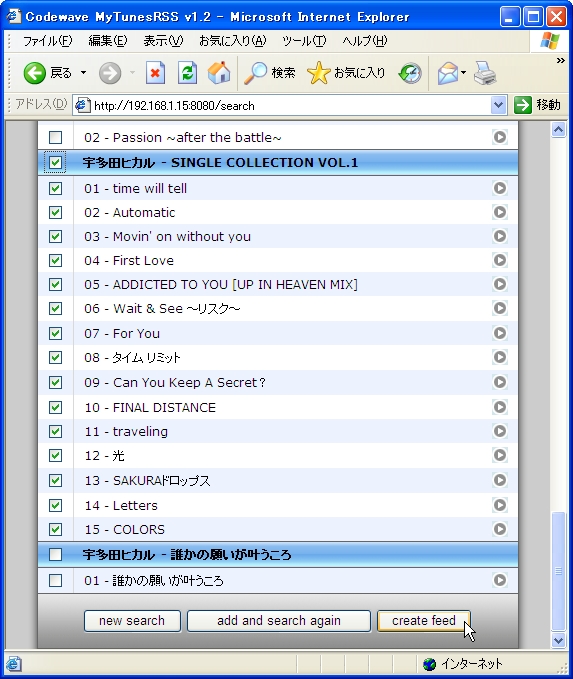Play the track '02 - Automatic'
This screenshot has width=573, height=679.
click(x=499, y=212)
